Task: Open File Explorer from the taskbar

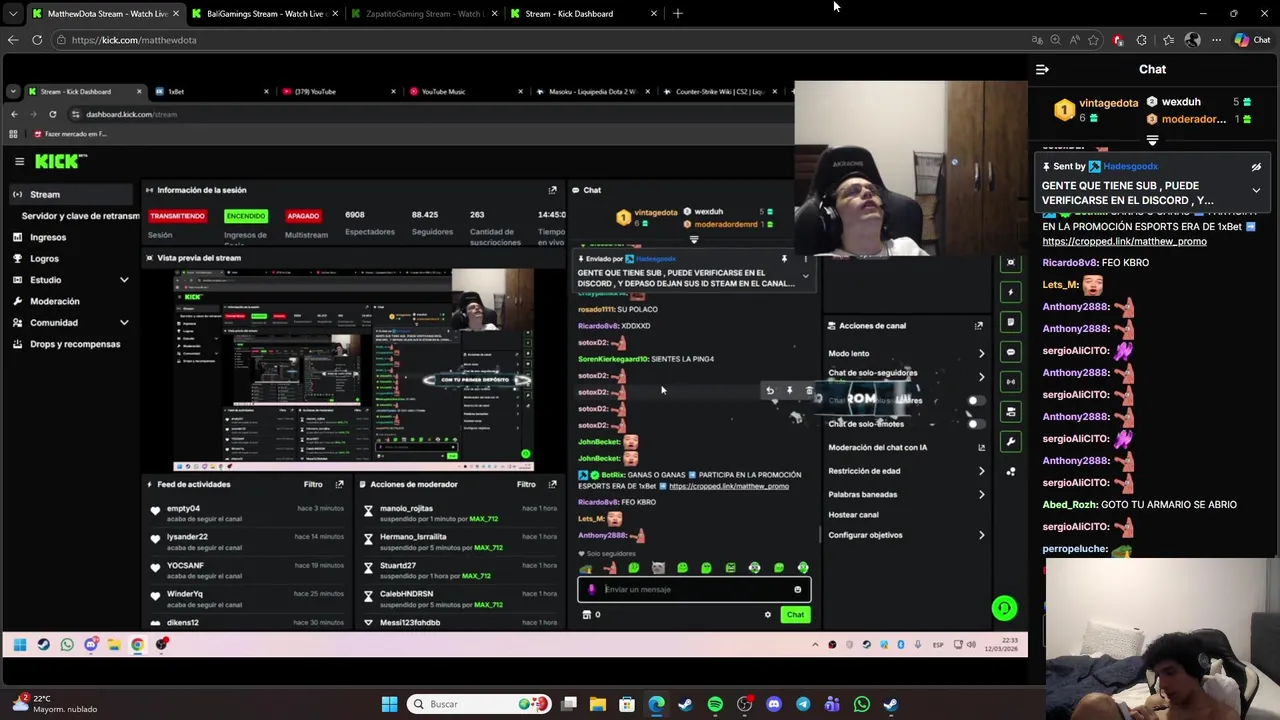Action: (597, 704)
